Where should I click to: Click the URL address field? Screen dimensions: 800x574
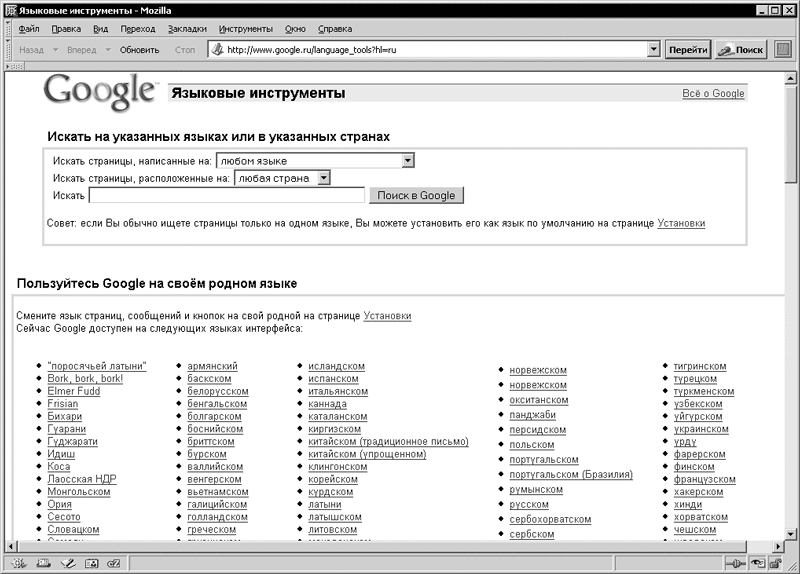point(436,49)
